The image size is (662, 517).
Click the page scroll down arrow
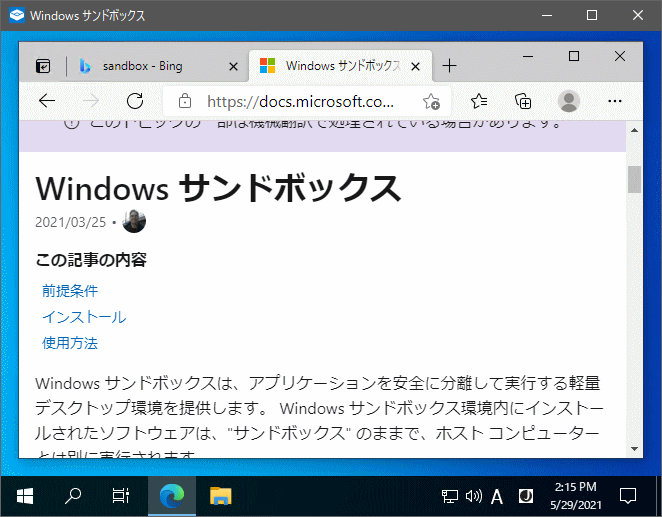(634, 449)
